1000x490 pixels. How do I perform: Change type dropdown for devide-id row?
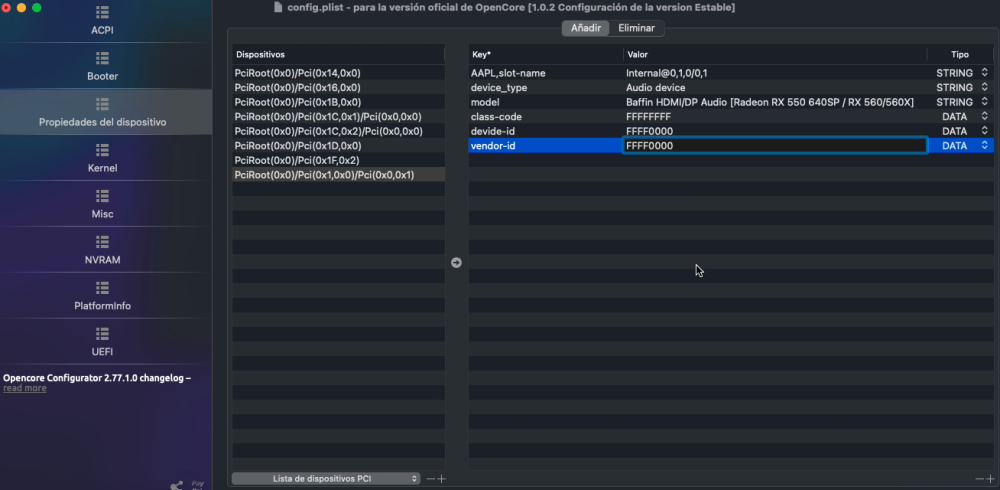tap(984, 131)
